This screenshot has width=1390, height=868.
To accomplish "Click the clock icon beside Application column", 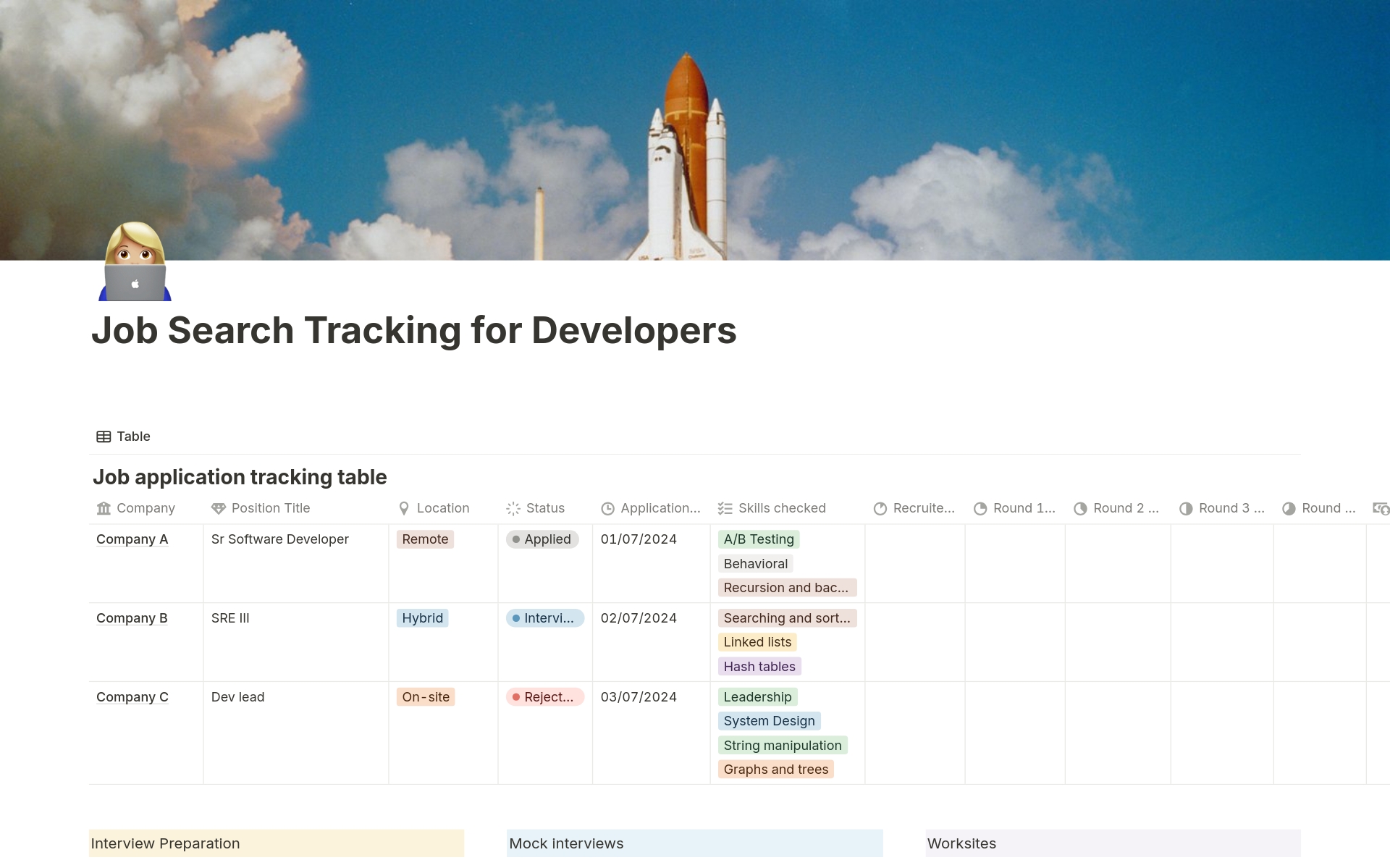I will pos(608,508).
